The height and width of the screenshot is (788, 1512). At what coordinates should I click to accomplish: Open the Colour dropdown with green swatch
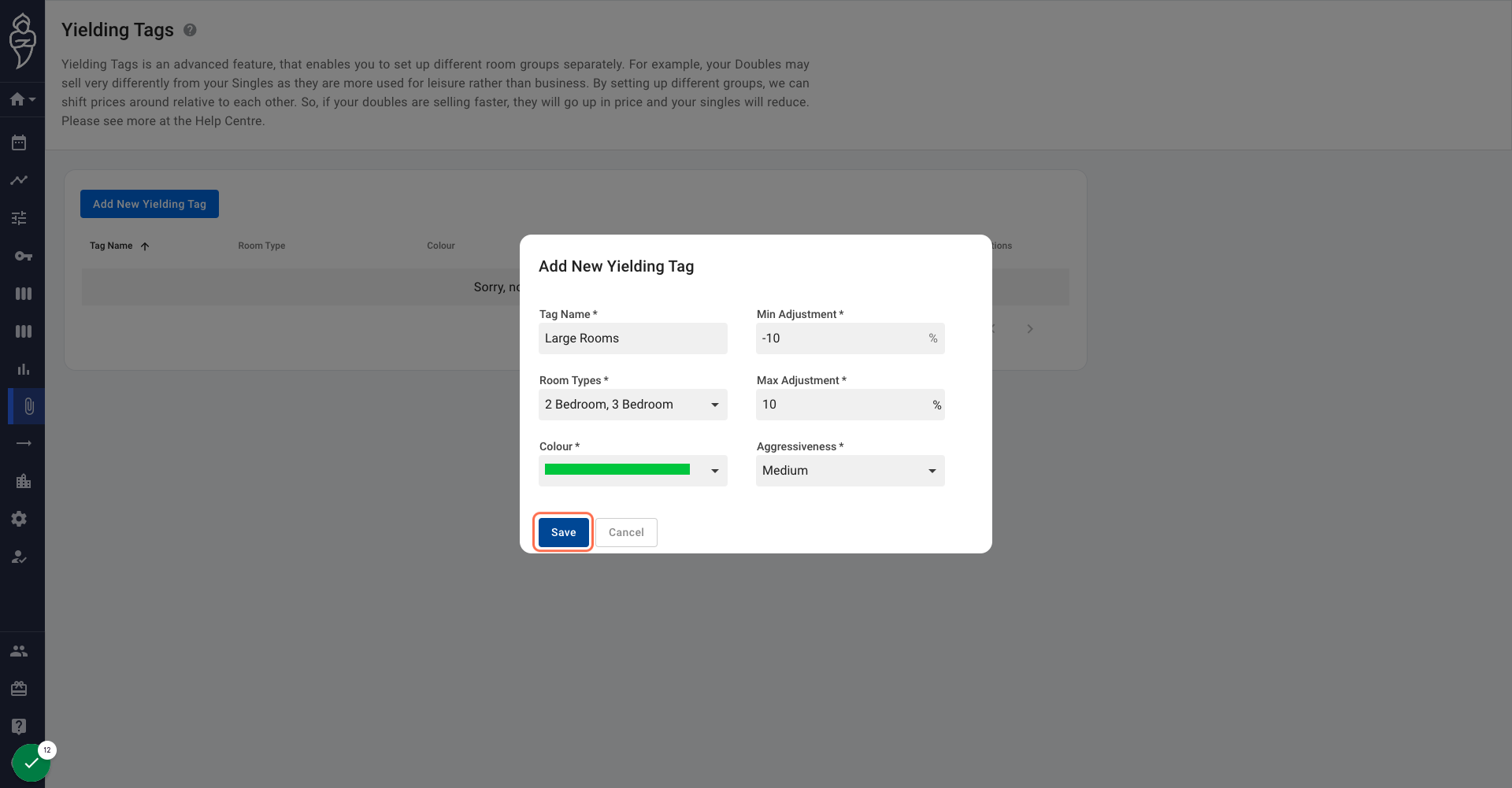tap(633, 471)
